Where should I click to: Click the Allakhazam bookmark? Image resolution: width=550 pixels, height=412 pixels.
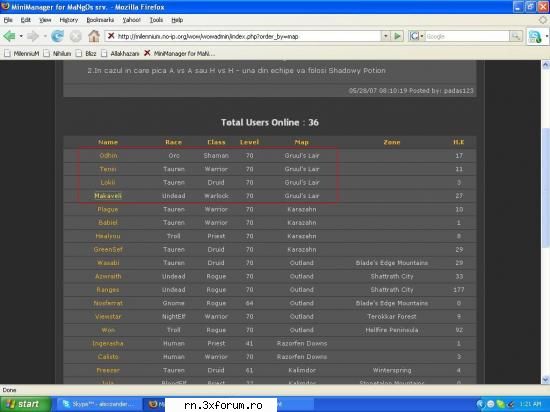pyautogui.click(x=120, y=53)
